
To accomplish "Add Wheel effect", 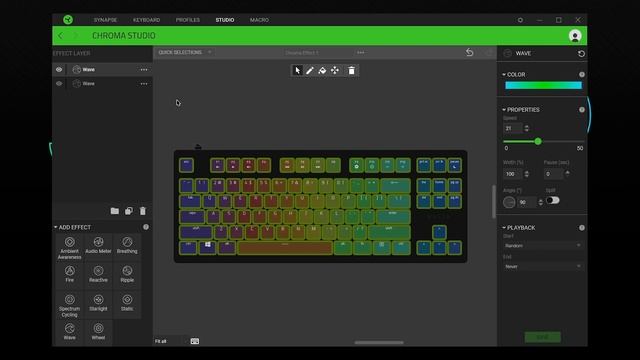I will 98,332.
